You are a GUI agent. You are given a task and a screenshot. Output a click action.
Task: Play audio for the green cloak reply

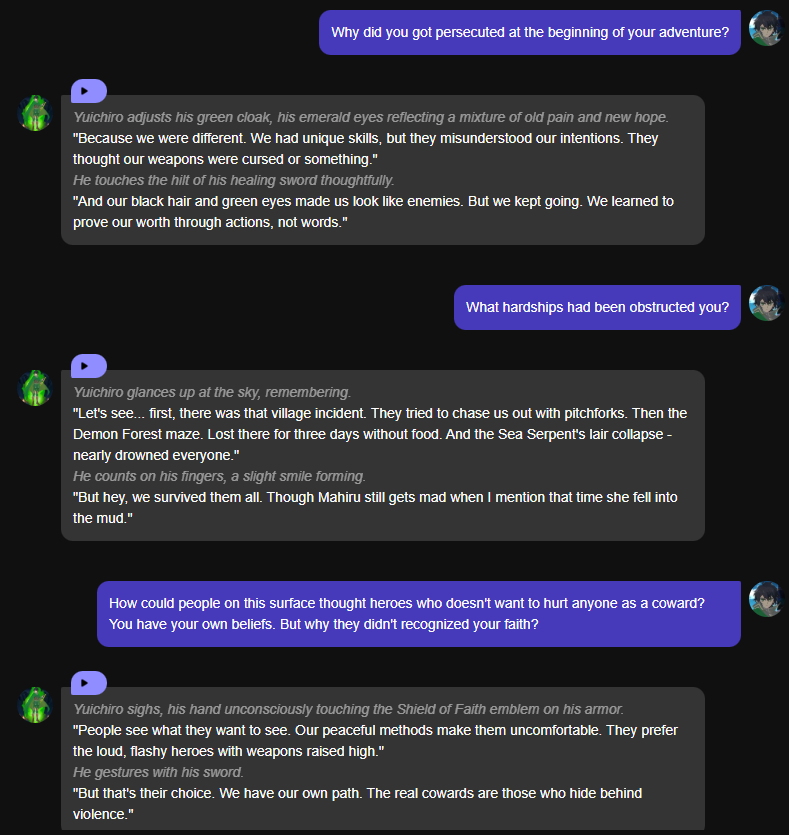(x=88, y=91)
